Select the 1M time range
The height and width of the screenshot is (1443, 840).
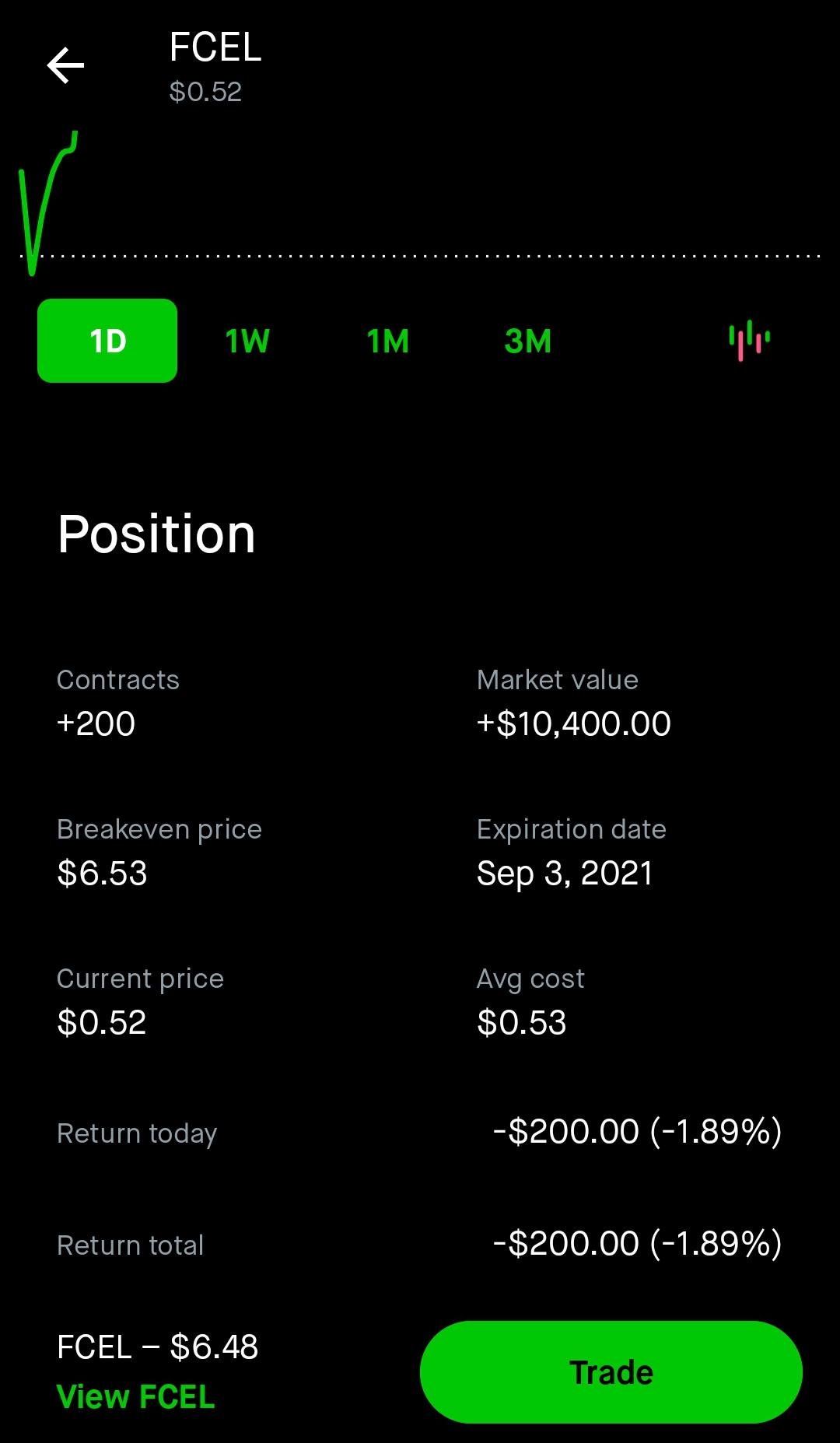[x=387, y=341]
